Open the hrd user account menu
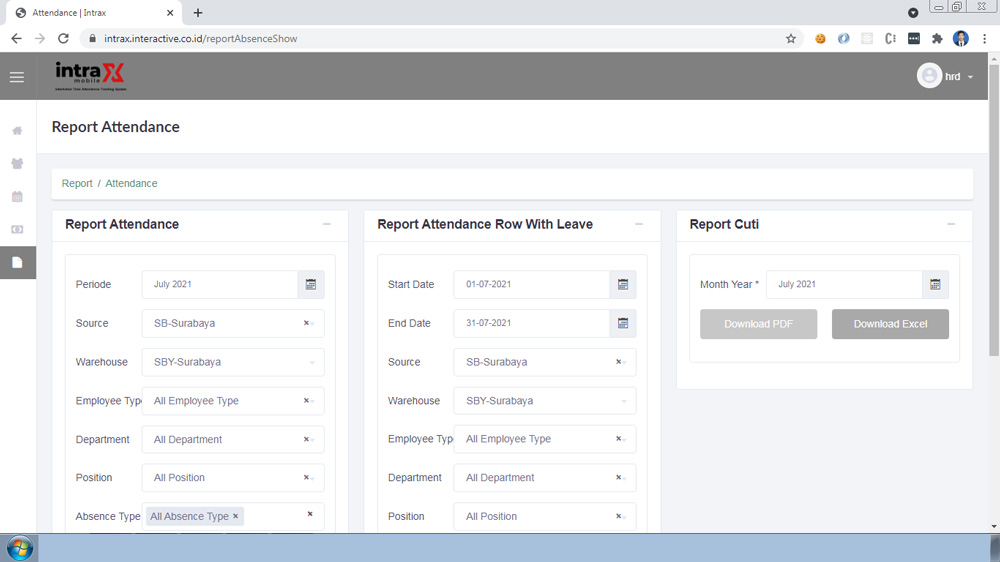Screen dimensions: 1000x562 pos(945,77)
